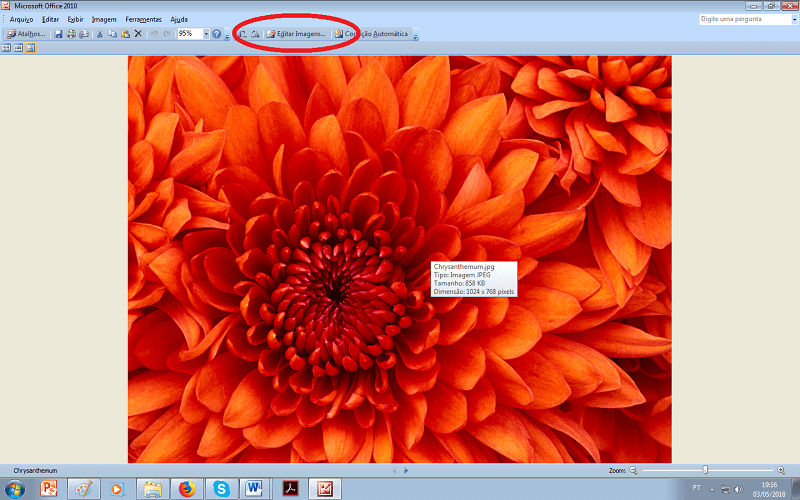Rotate the image right
Screen dimensions: 800x500
(x=255, y=34)
